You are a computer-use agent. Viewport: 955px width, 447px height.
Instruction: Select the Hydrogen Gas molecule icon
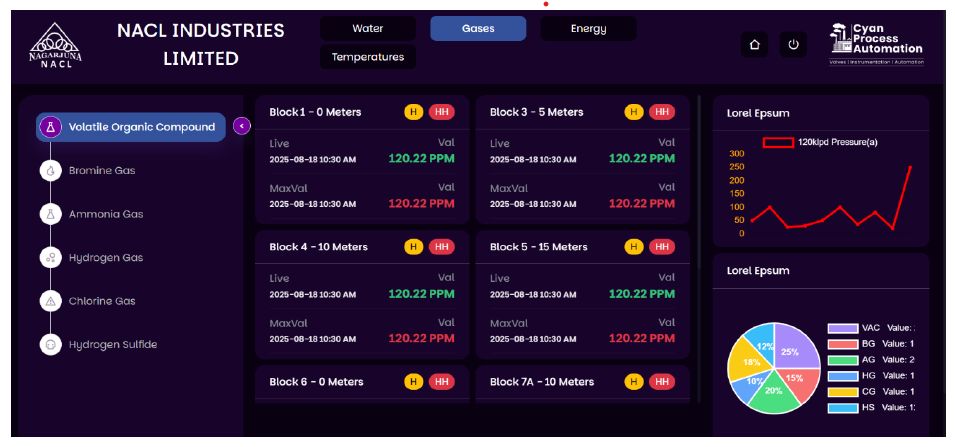coord(50,258)
